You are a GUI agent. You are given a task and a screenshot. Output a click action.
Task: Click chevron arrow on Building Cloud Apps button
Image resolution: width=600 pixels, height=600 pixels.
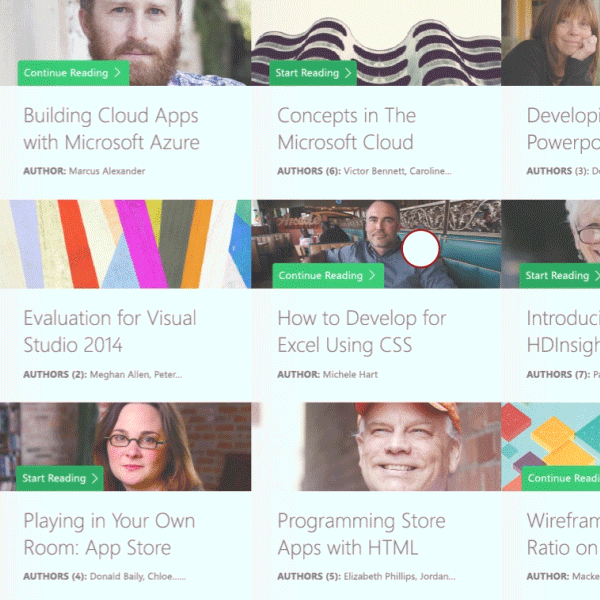pyautogui.click(x=117, y=73)
